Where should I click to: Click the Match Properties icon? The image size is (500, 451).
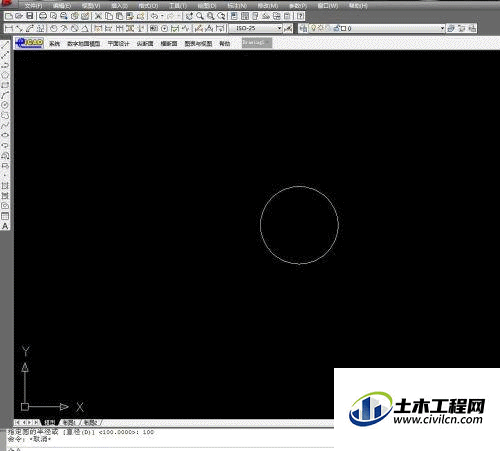[x=130, y=16]
